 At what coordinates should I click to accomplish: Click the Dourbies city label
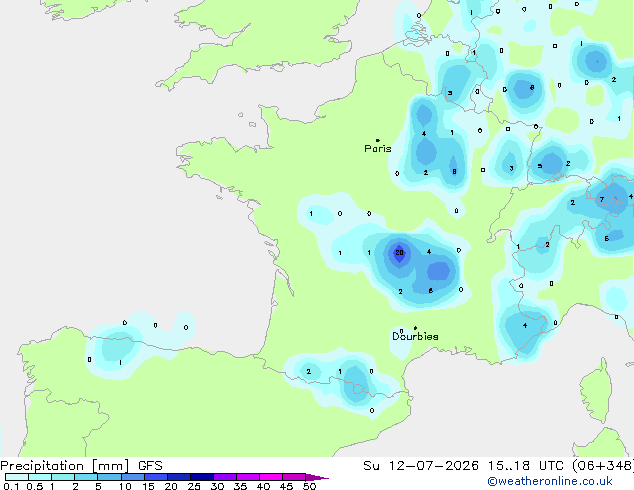click(415, 336)
